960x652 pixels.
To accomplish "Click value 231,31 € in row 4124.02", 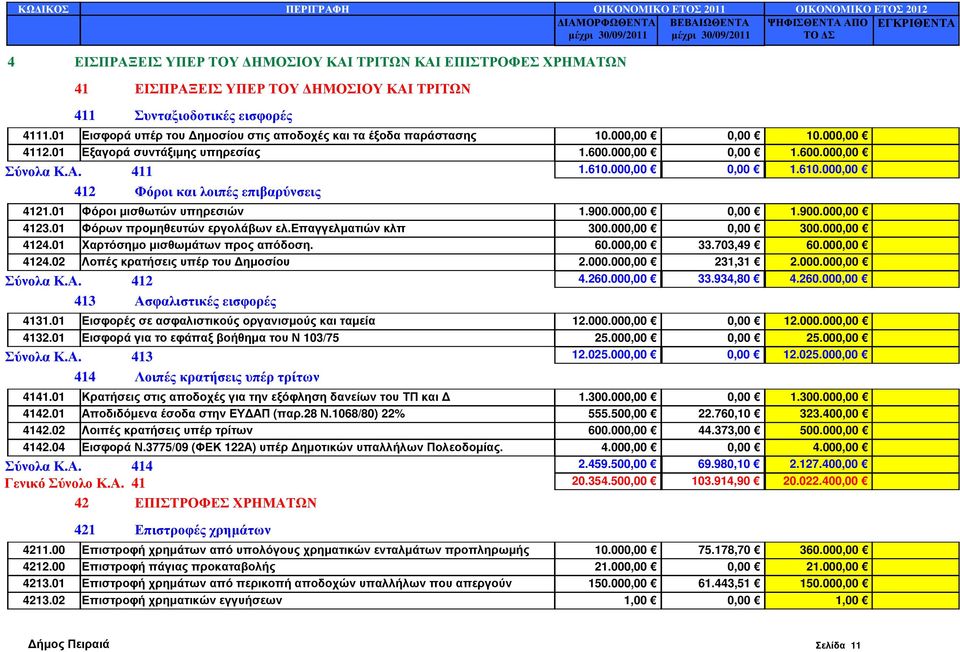I will (x=713, y=262).
